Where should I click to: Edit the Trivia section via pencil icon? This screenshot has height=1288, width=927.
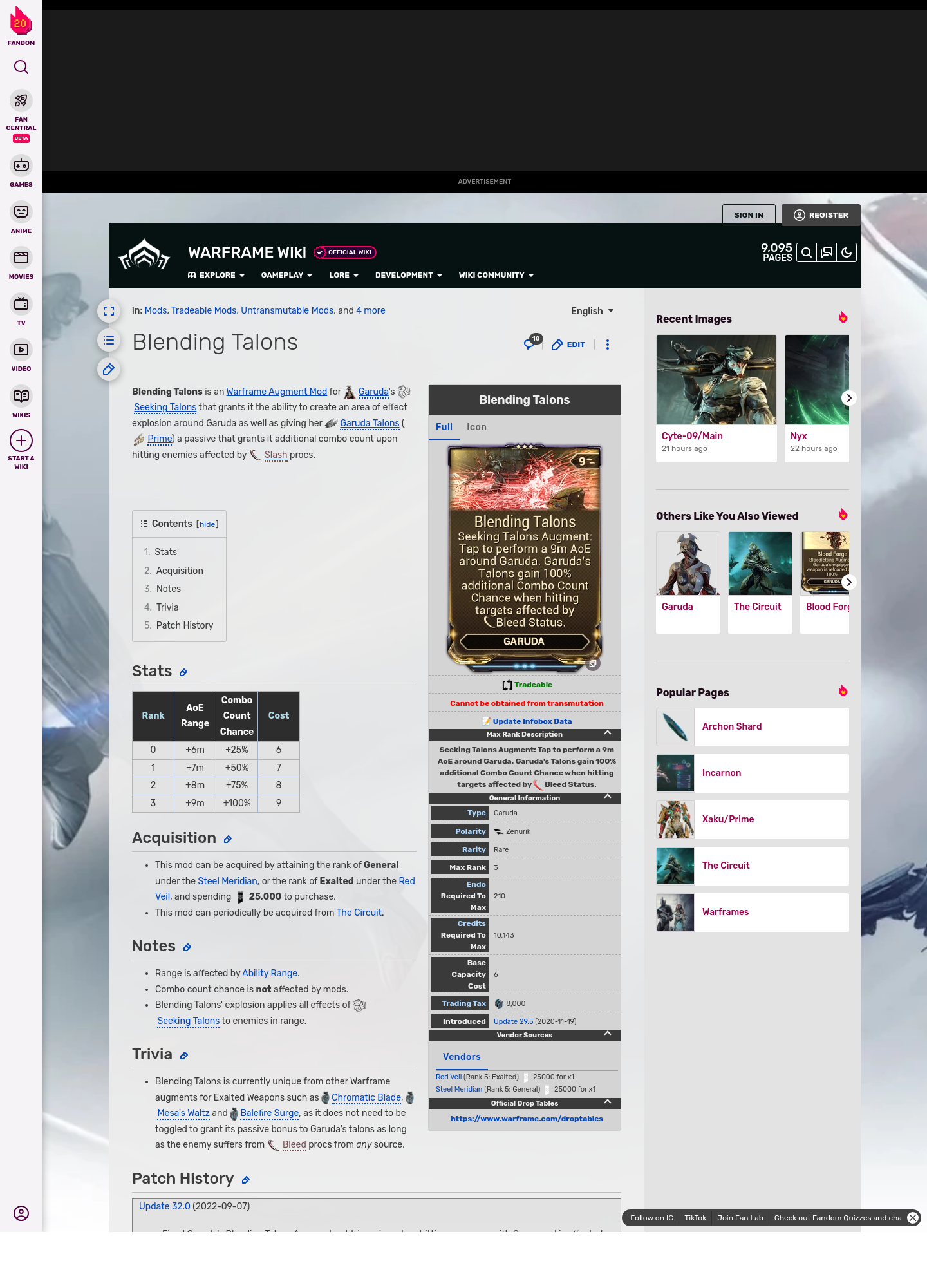183,1056
